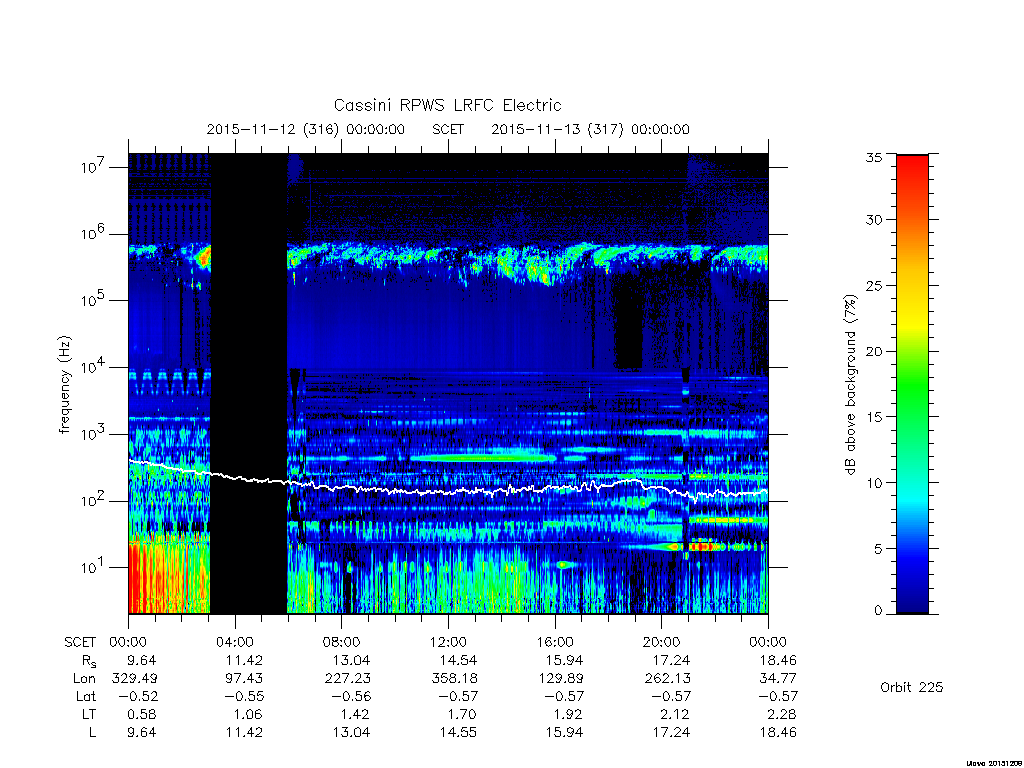Screen dimensions: 1024x768
Task: Click the 08:00 SCET time tick label
Action: [x=342, y=642]
